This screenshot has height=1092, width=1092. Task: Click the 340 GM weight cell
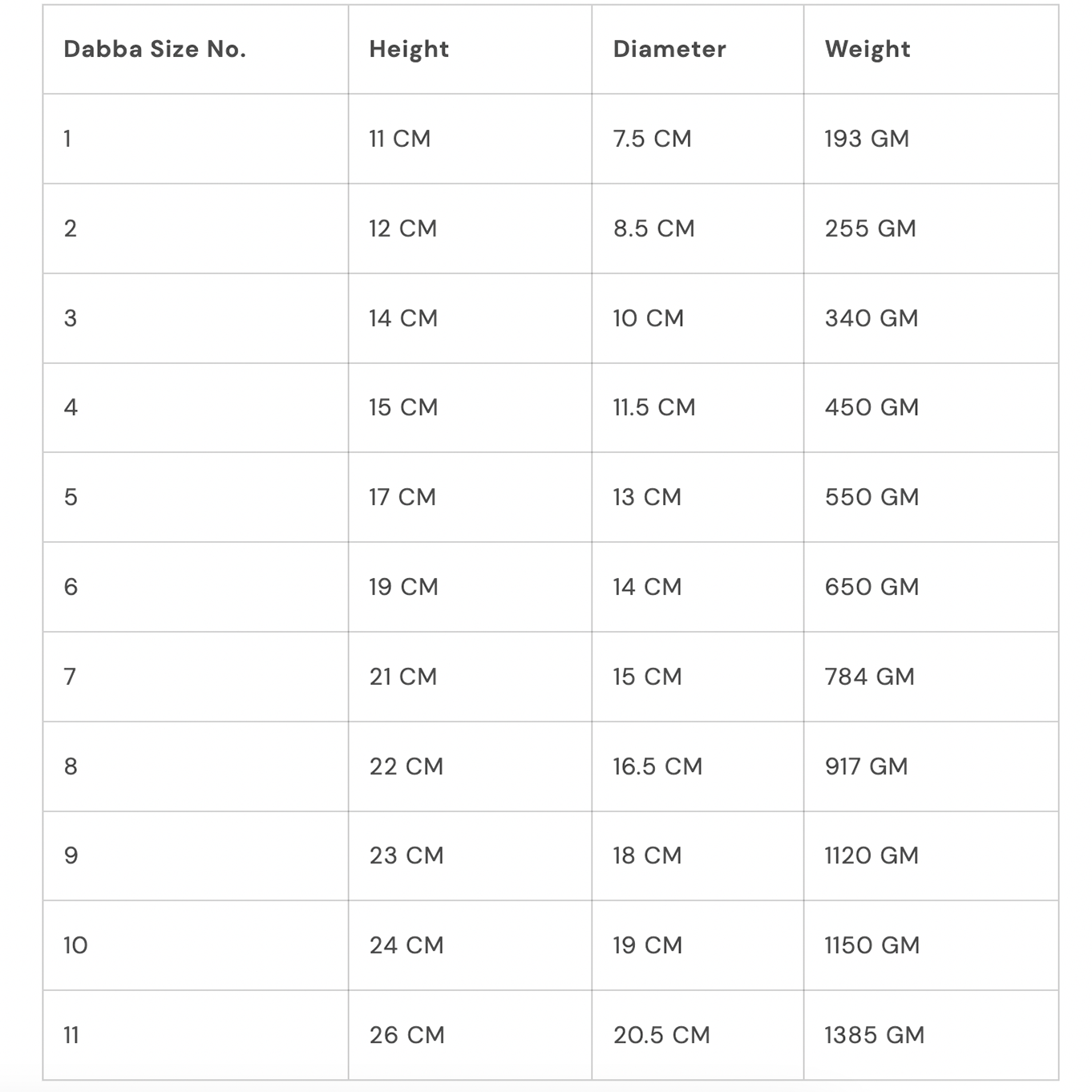(x=872, y=318)
